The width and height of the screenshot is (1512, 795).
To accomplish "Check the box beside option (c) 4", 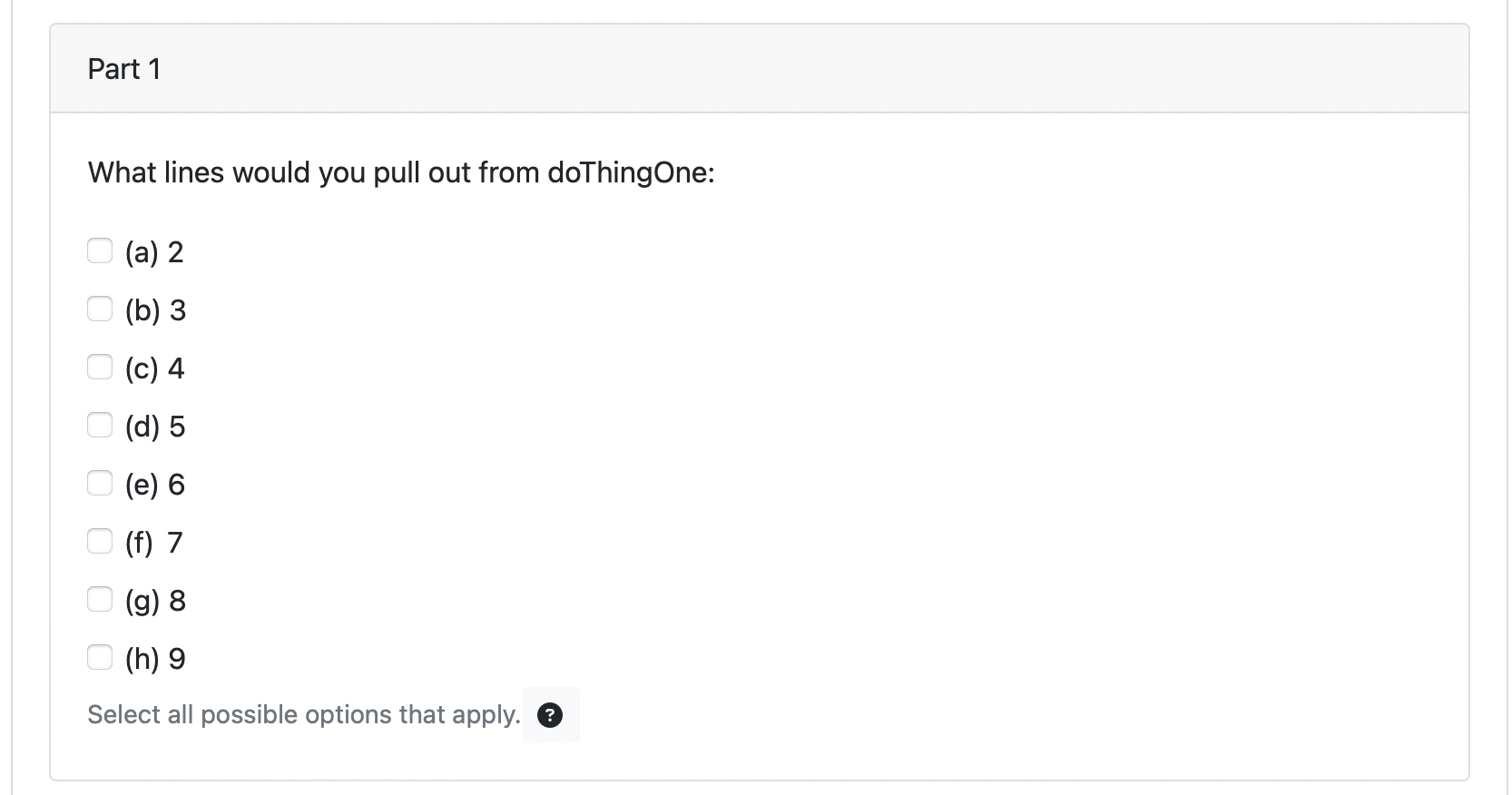I will 100,367.
